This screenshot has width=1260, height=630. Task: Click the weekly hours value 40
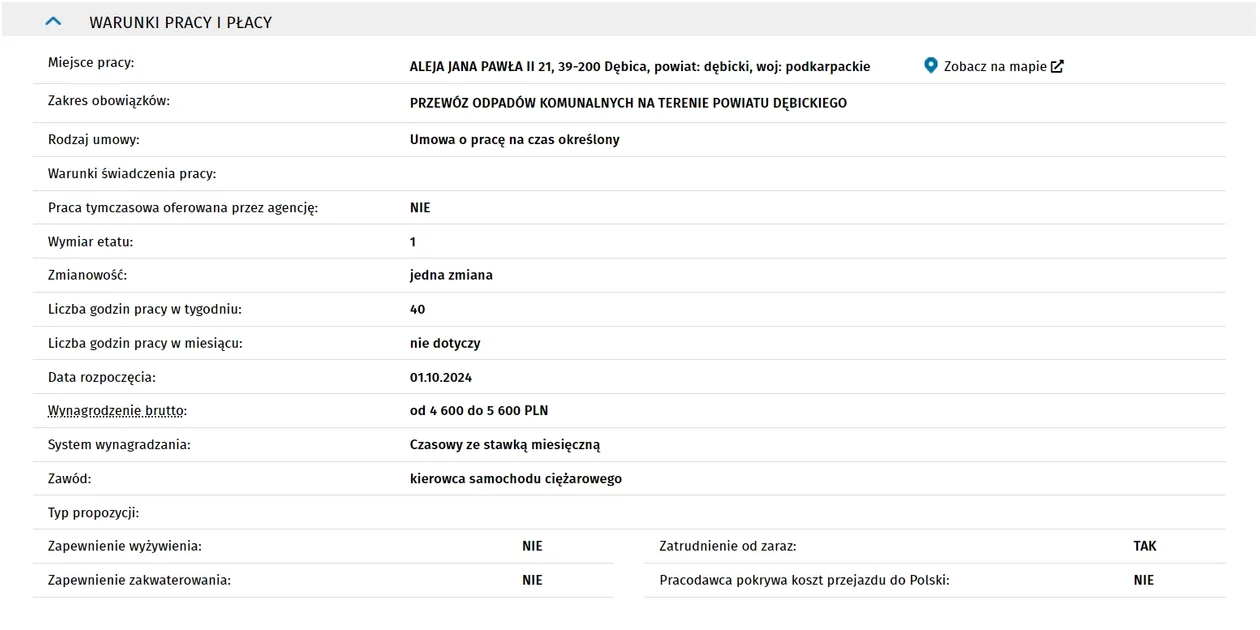(x=418, y=310)
